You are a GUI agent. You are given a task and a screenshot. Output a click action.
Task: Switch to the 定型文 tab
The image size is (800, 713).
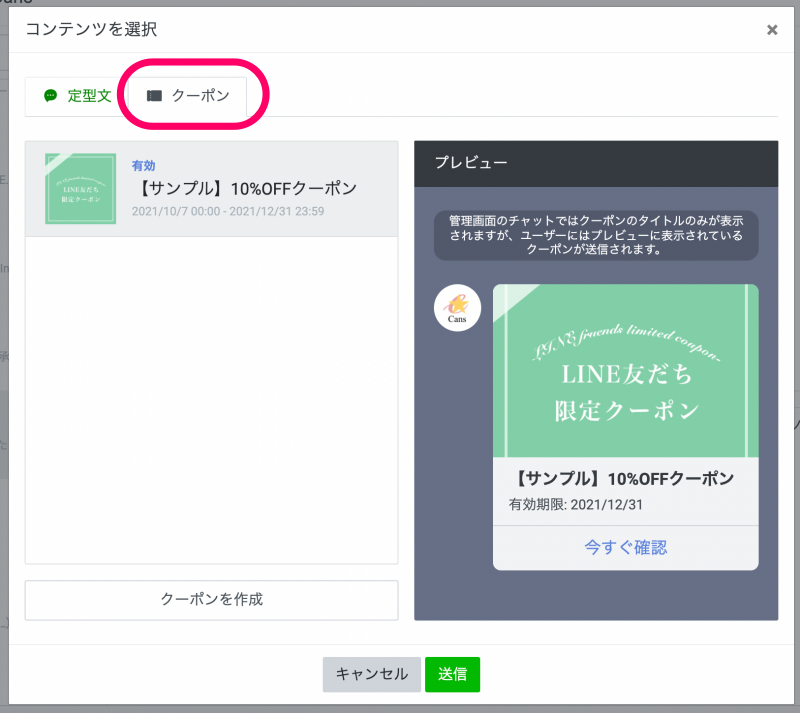pos(77,96)
